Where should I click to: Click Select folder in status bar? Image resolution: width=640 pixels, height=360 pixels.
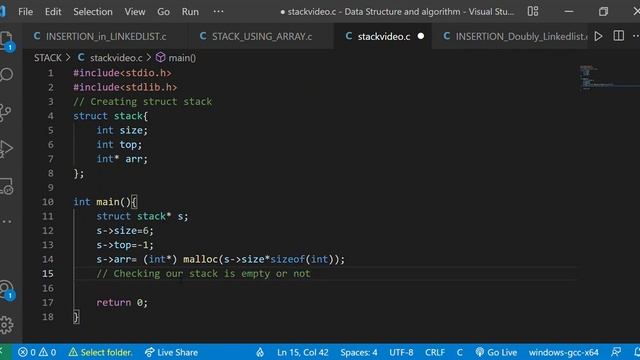tap(100, 352)
